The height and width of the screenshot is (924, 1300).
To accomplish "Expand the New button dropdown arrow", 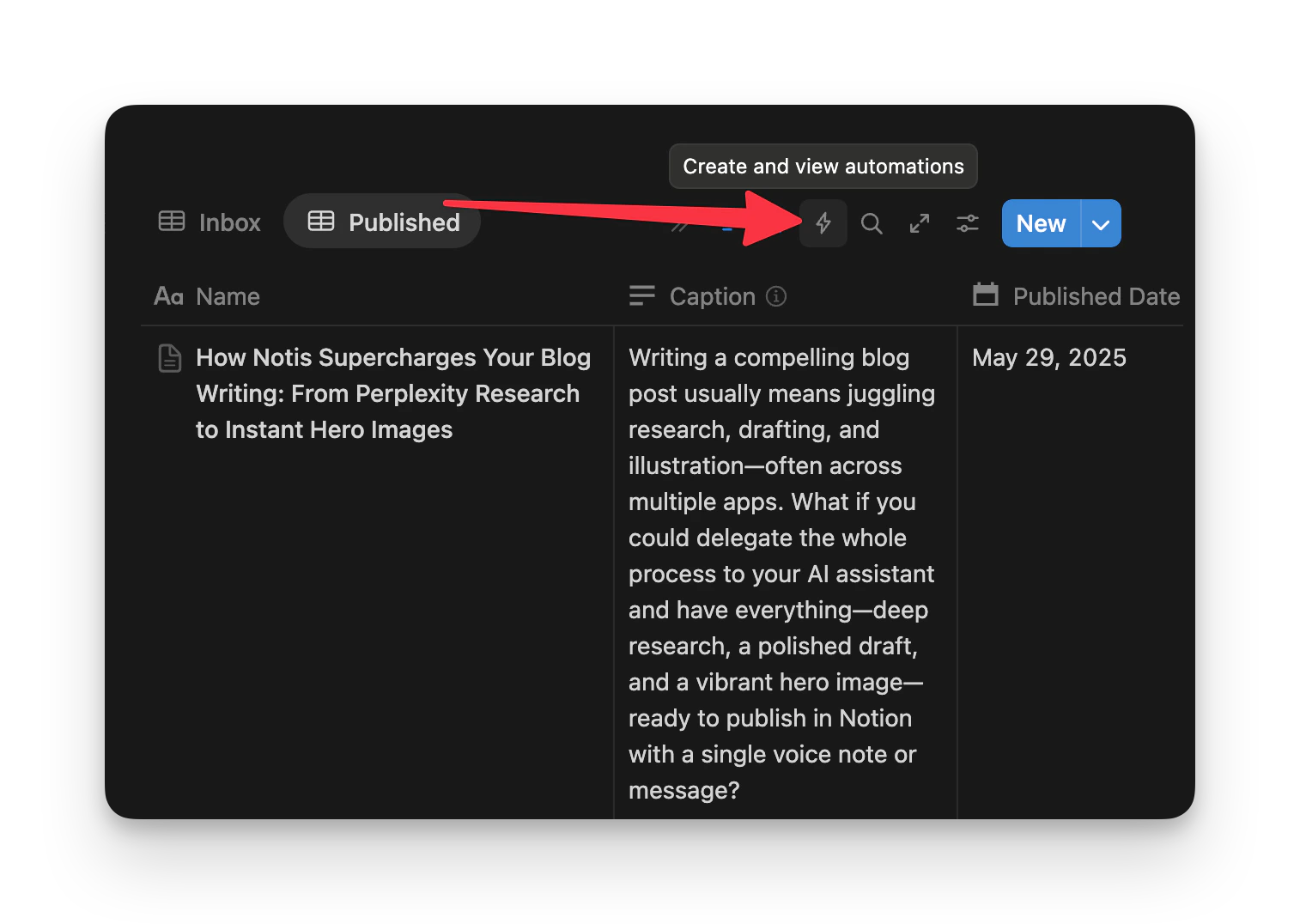I will click(x=1101, y=223).
